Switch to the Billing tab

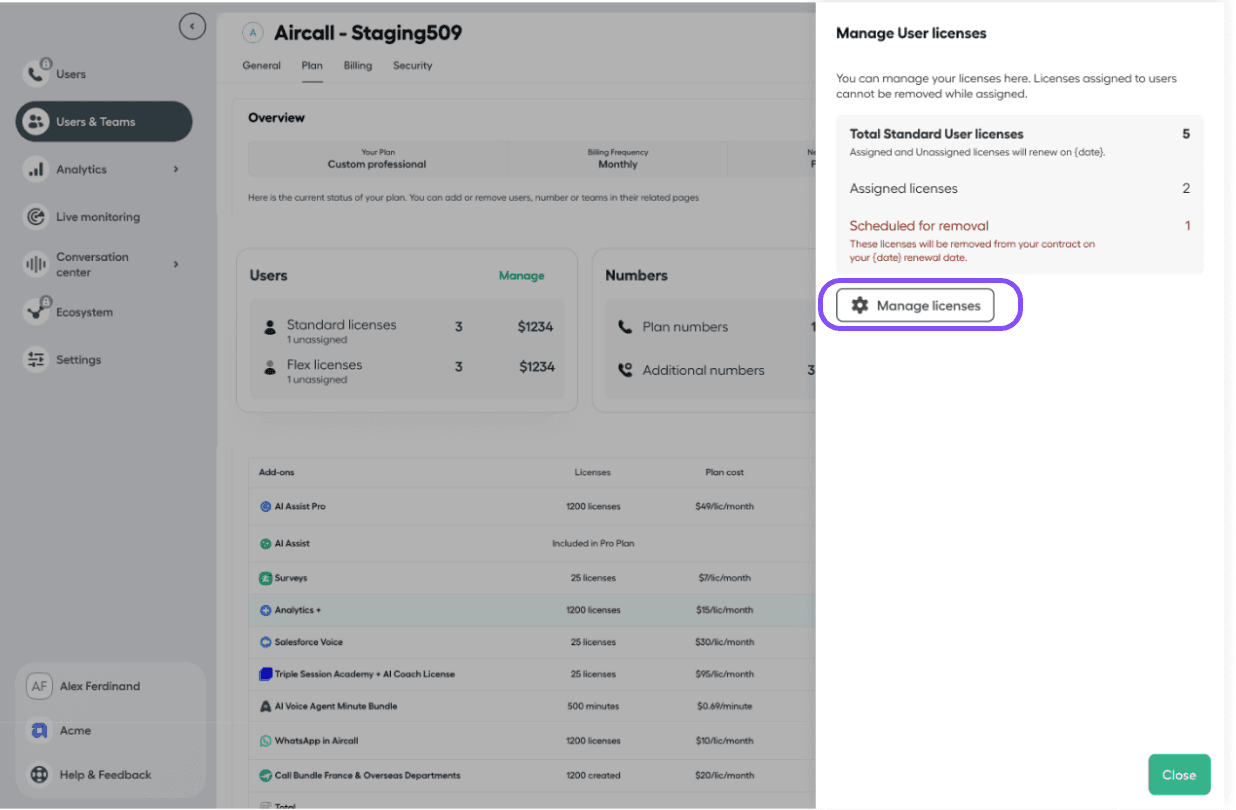pos(358,66)
